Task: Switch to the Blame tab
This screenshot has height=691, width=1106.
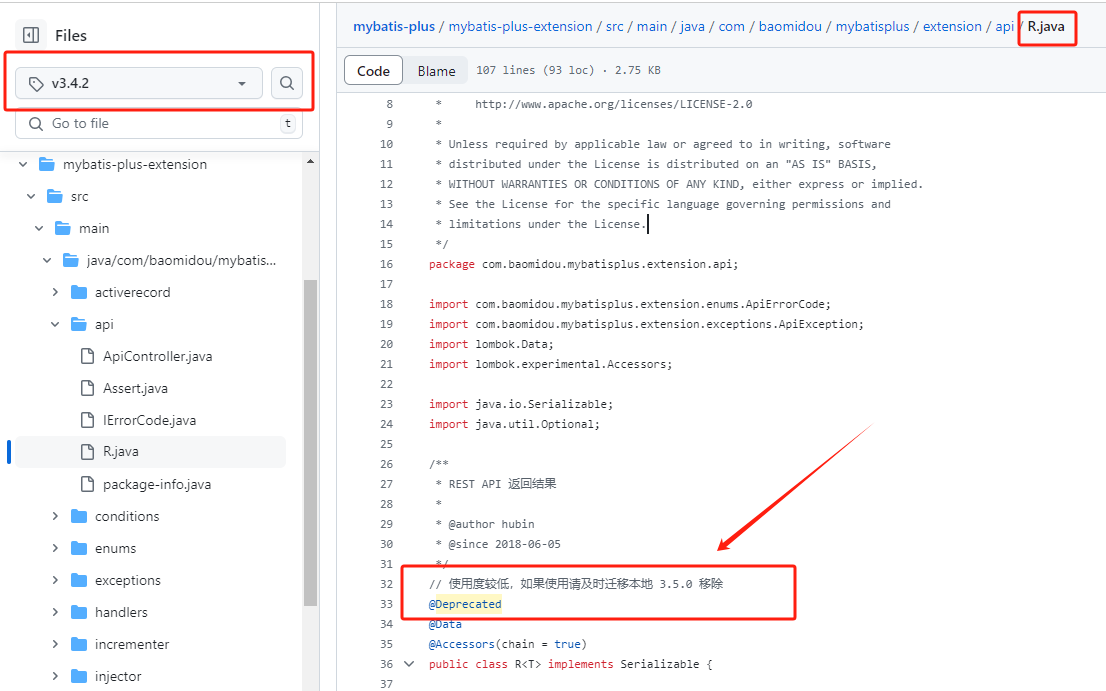Action: point(436,71)
